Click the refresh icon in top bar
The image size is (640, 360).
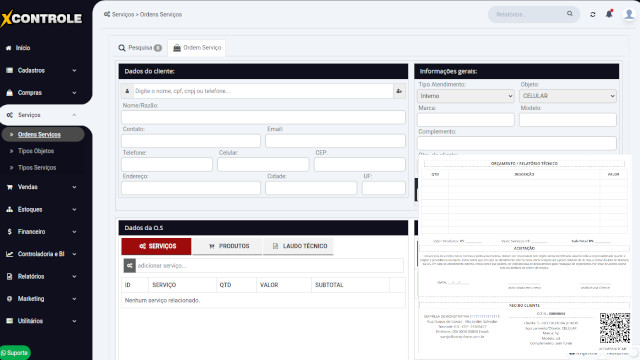tap(593, 14)
